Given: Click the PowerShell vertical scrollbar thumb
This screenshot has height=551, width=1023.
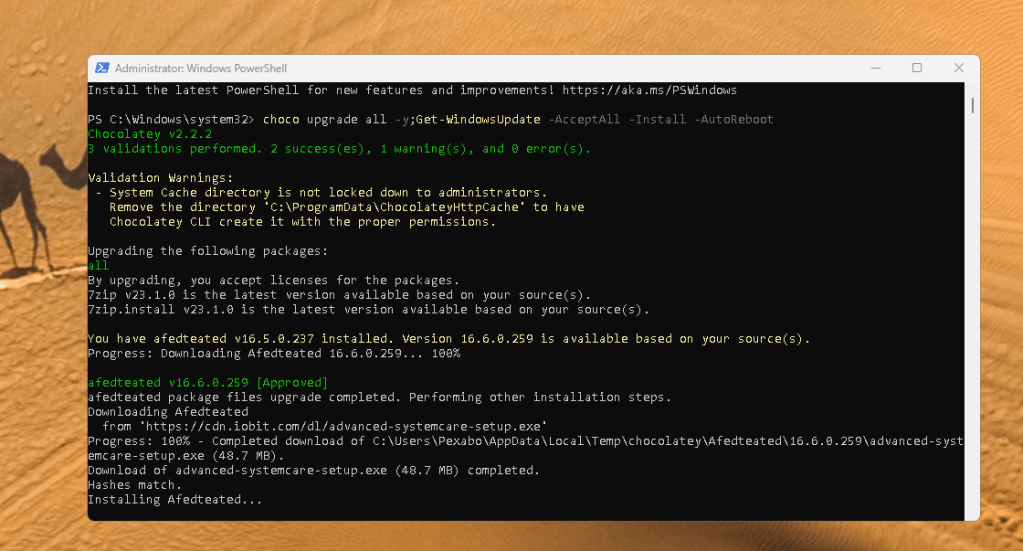Looking at the screenshot, I should click(x=972, y=105).
